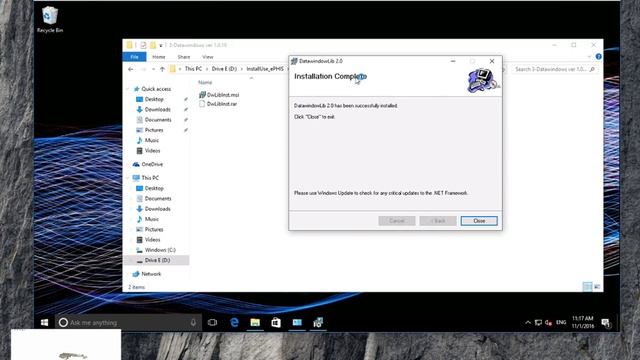The height and width of the screenshot is (360, 640).
Task: Select Network in the navigation pane
Action: tap(151, 274)
